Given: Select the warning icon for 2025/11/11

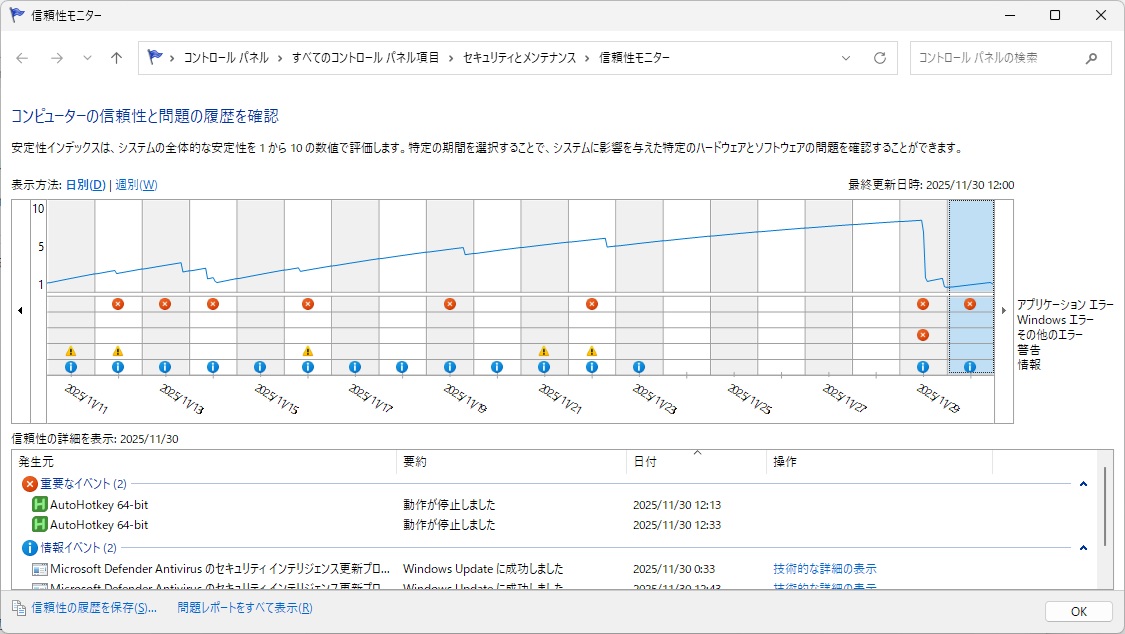Looking at the screenshot, I should click(x=71, y=351).
